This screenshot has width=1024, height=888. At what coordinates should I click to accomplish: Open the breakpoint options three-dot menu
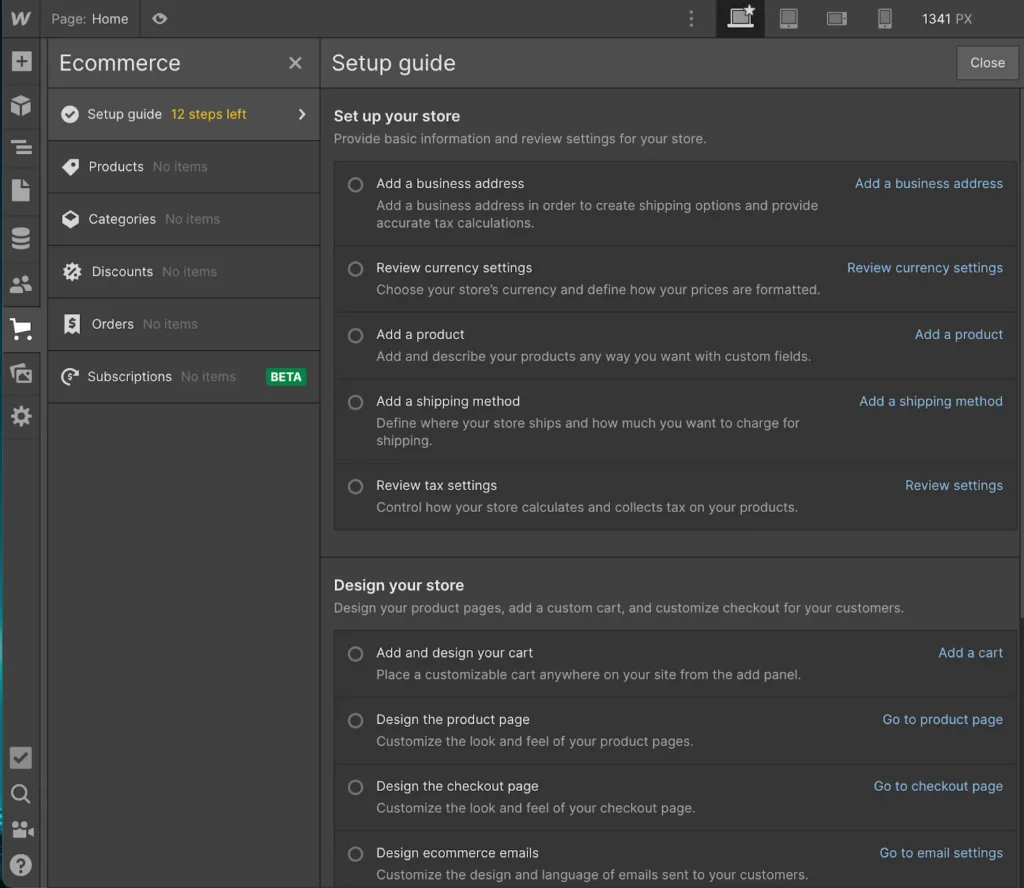pyautogui.click(x=691, y=18)
